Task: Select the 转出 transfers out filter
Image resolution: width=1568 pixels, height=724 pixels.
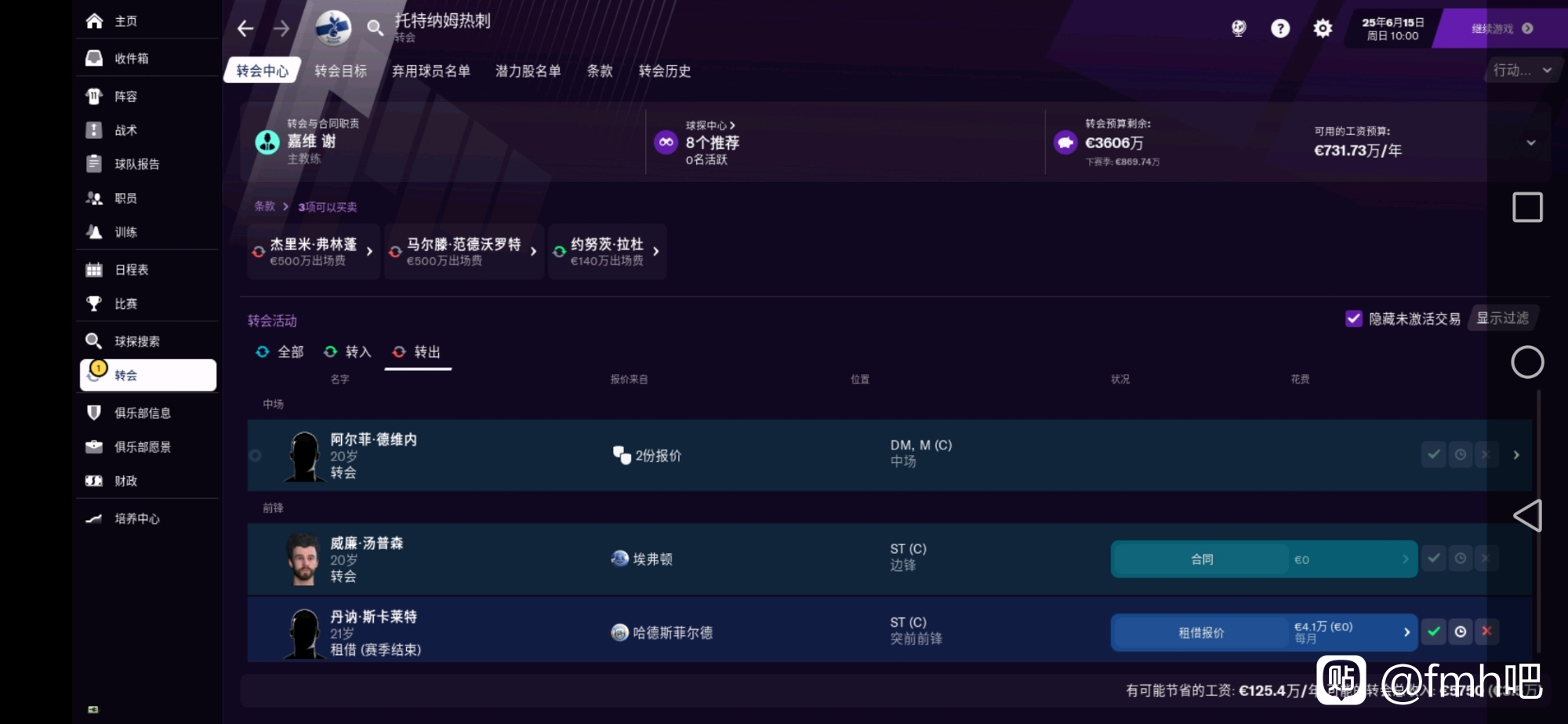Action: pos(417,352)
